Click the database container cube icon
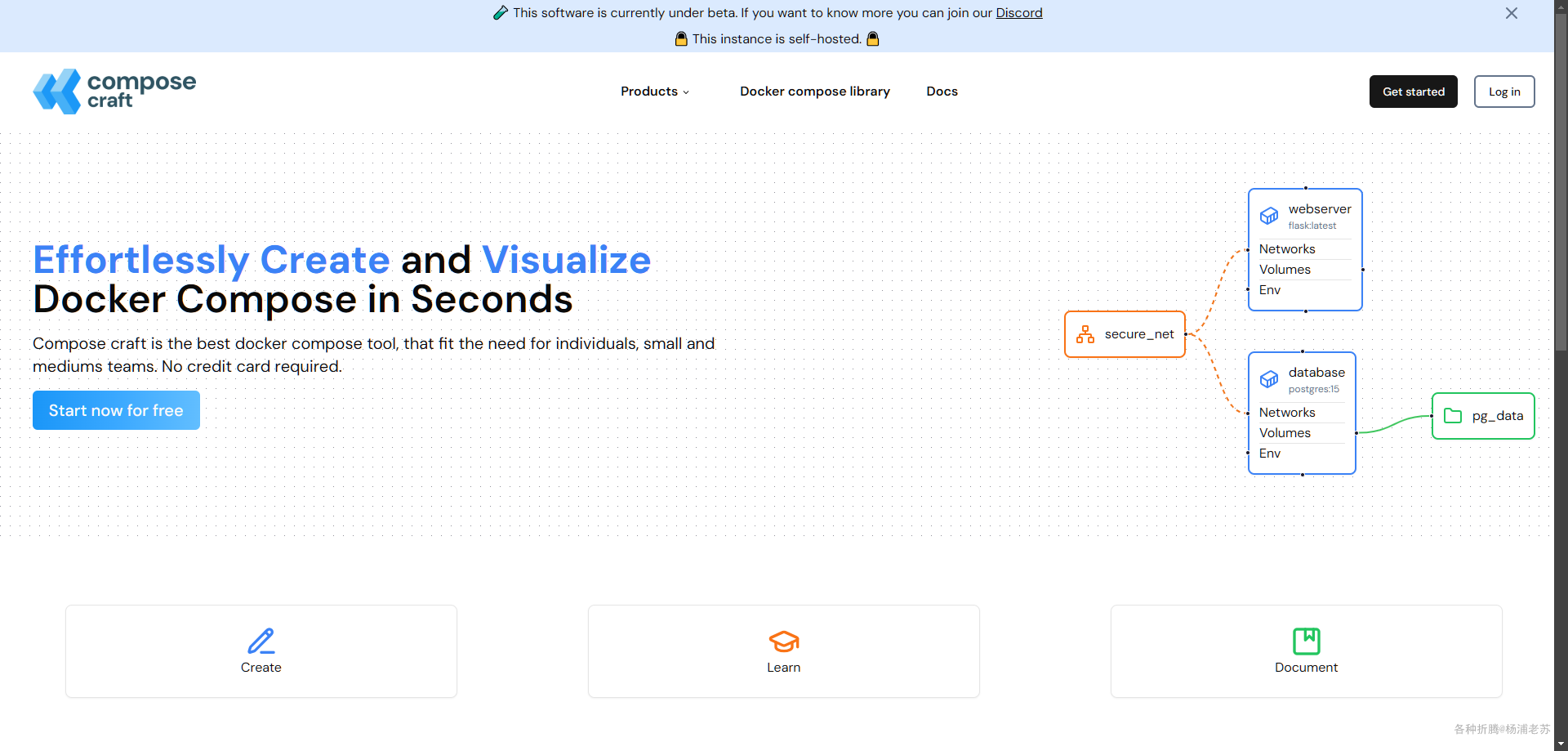The width and height of the screenshot is (1568, 751). coord(1269,379)
